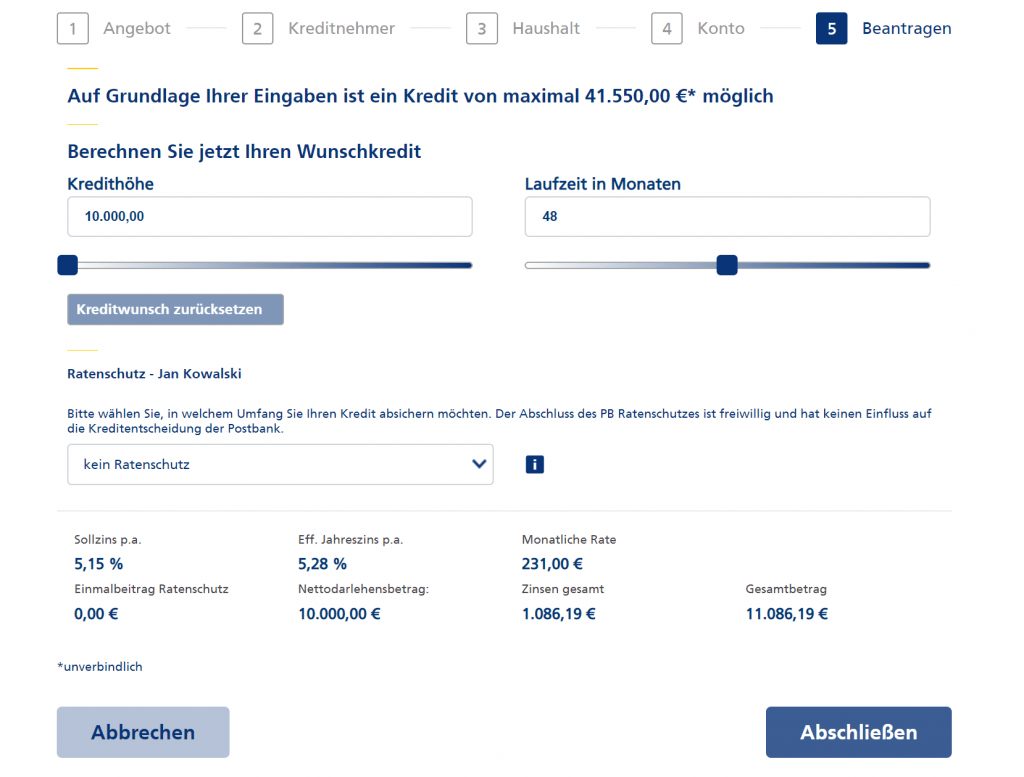
Task: Go to the Angebot step
Action: click(136, 28)
